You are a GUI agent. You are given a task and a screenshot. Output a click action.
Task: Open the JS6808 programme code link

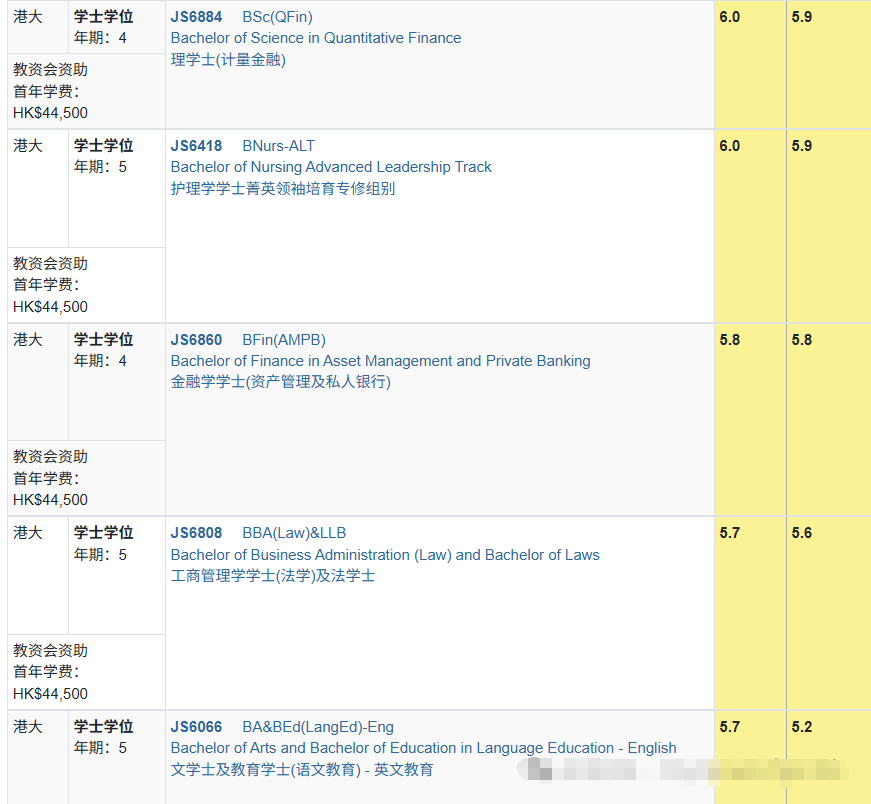pos(196,533)
